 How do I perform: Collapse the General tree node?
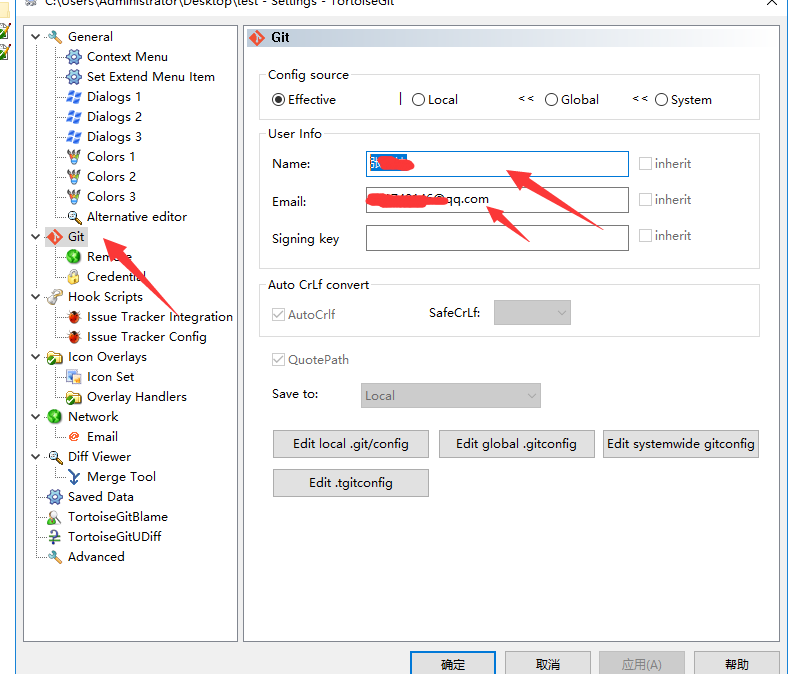tap(35, 36)
